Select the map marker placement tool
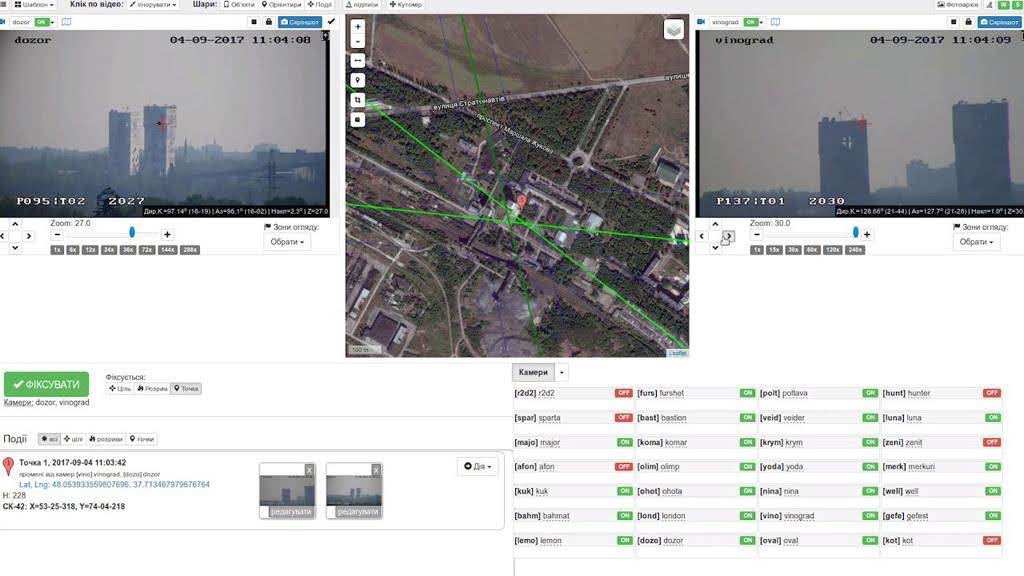The width and height of the screenshot is (1024, 576). (x=357, y=80)
